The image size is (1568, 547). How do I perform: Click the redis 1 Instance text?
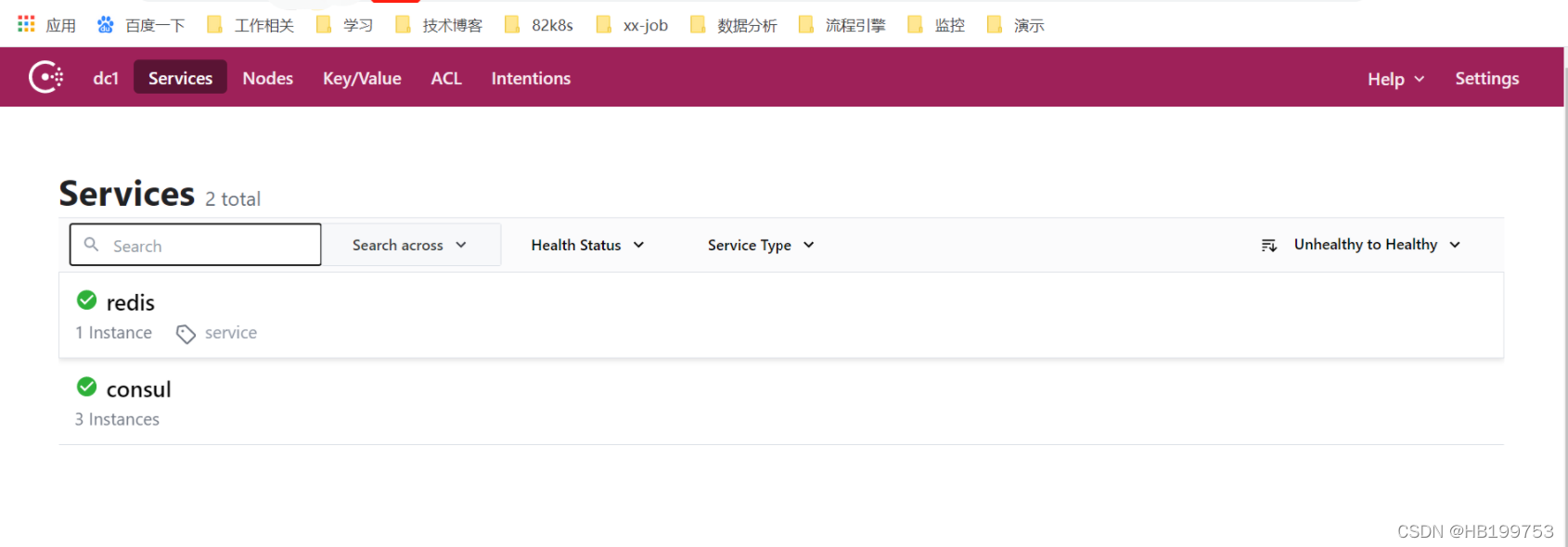(113, 333)
